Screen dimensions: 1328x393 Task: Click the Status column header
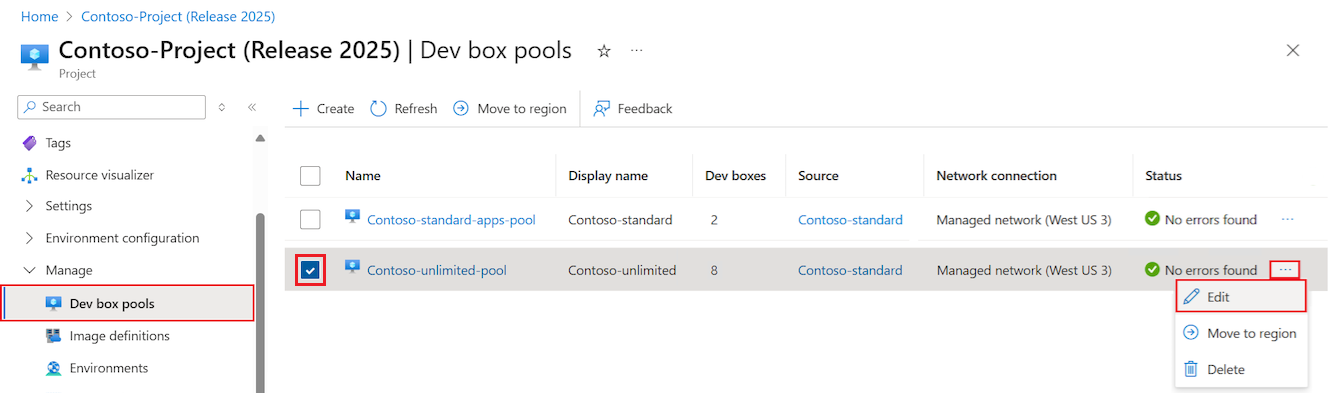click(1163, 176)
